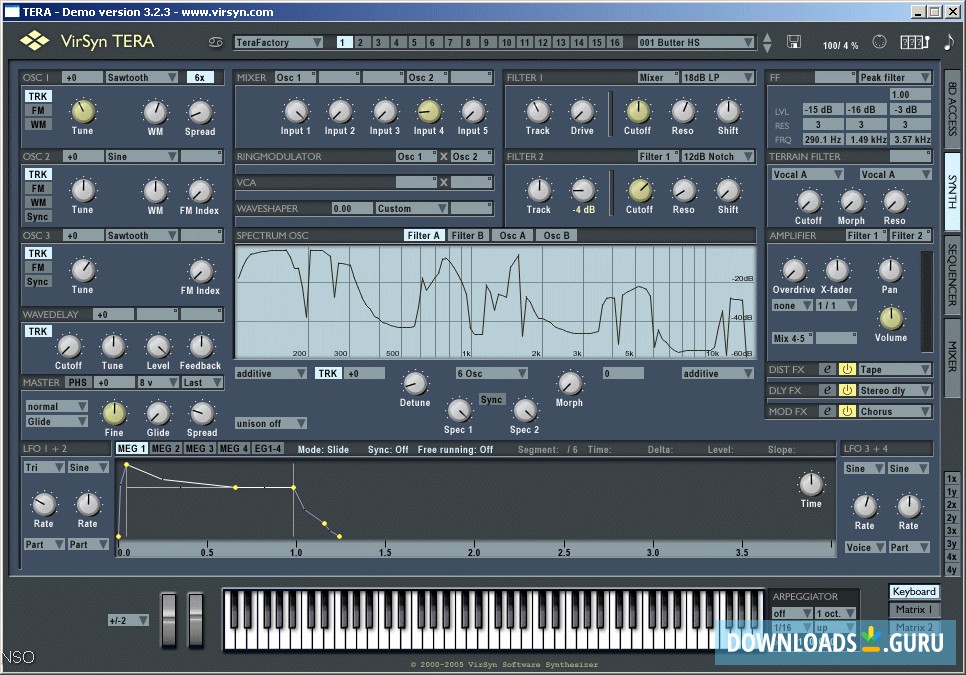
Task: Select program slot 5
Action: 414,43
